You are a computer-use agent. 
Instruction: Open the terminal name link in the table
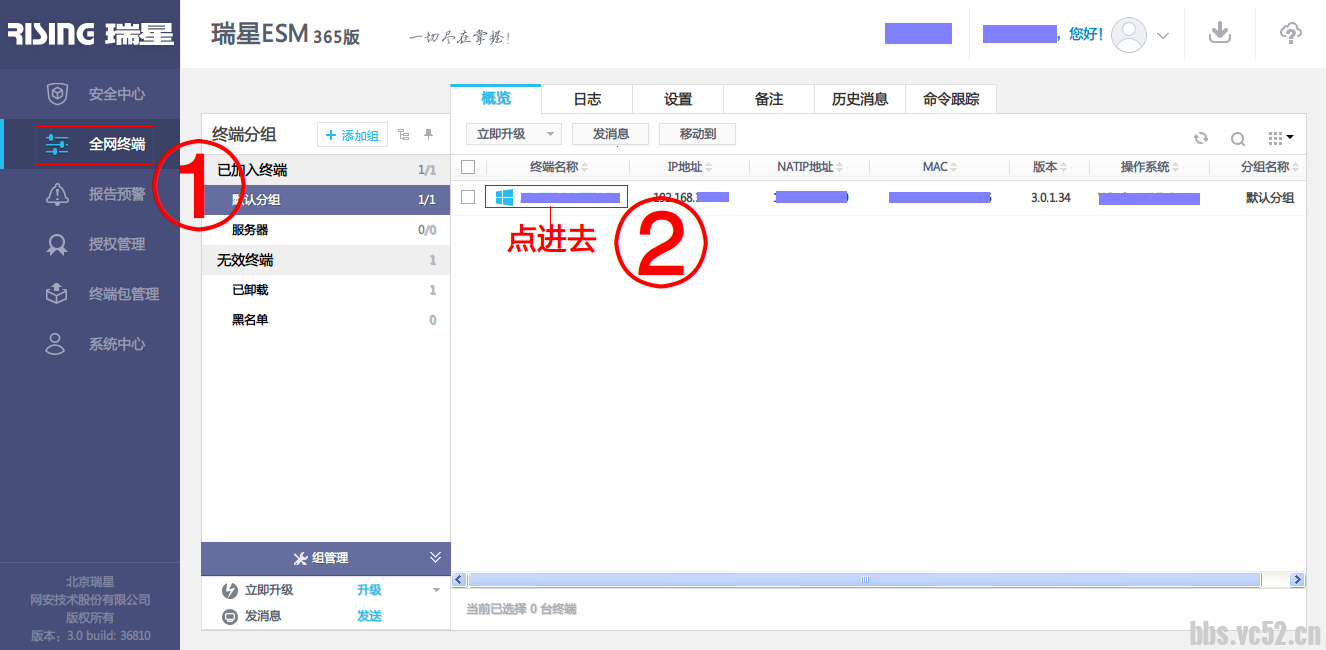point(570,198)
